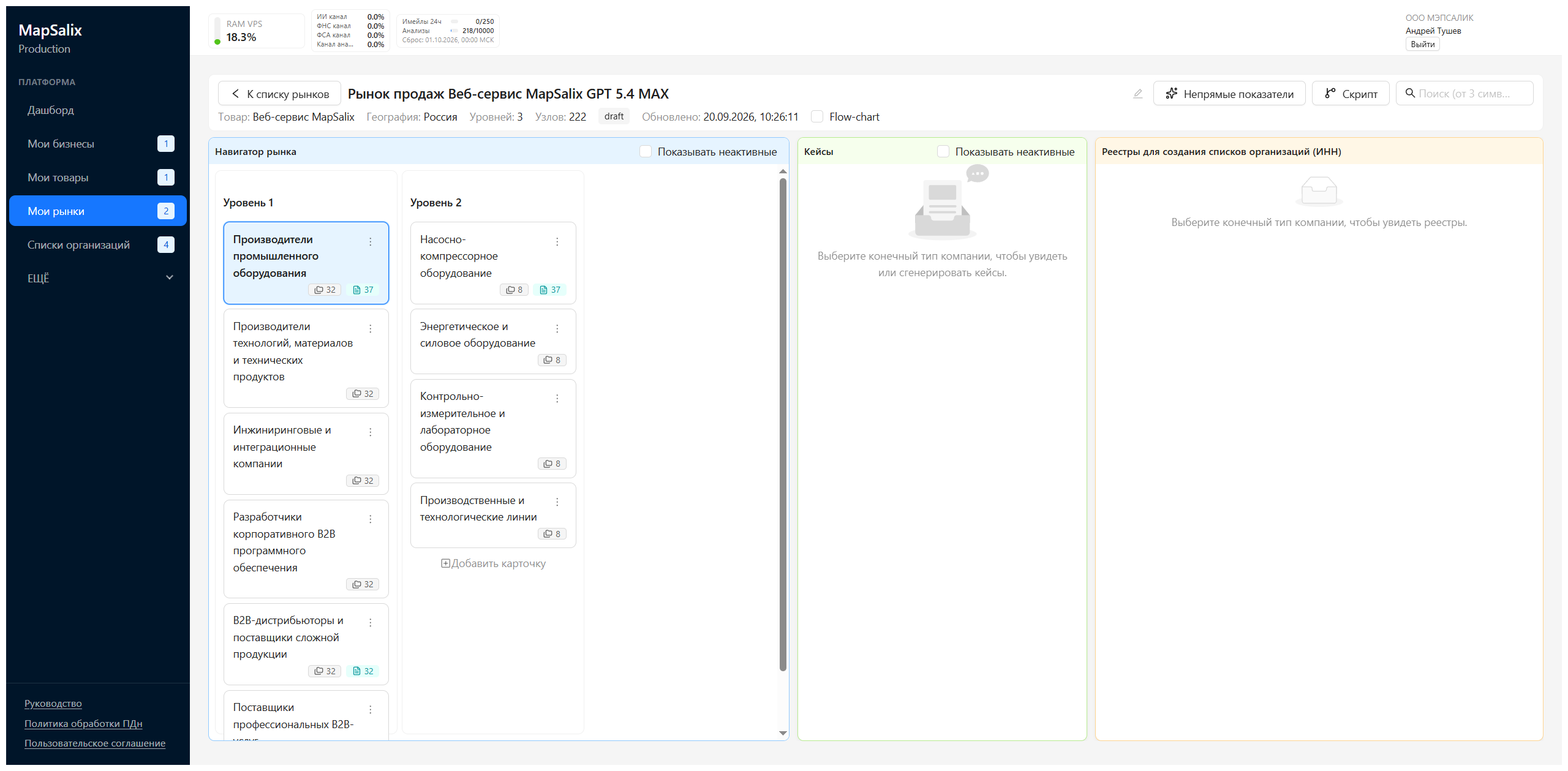Open Пользовательское соглашение link
This screenshot has height=771, width=1568.
(95, 743)
